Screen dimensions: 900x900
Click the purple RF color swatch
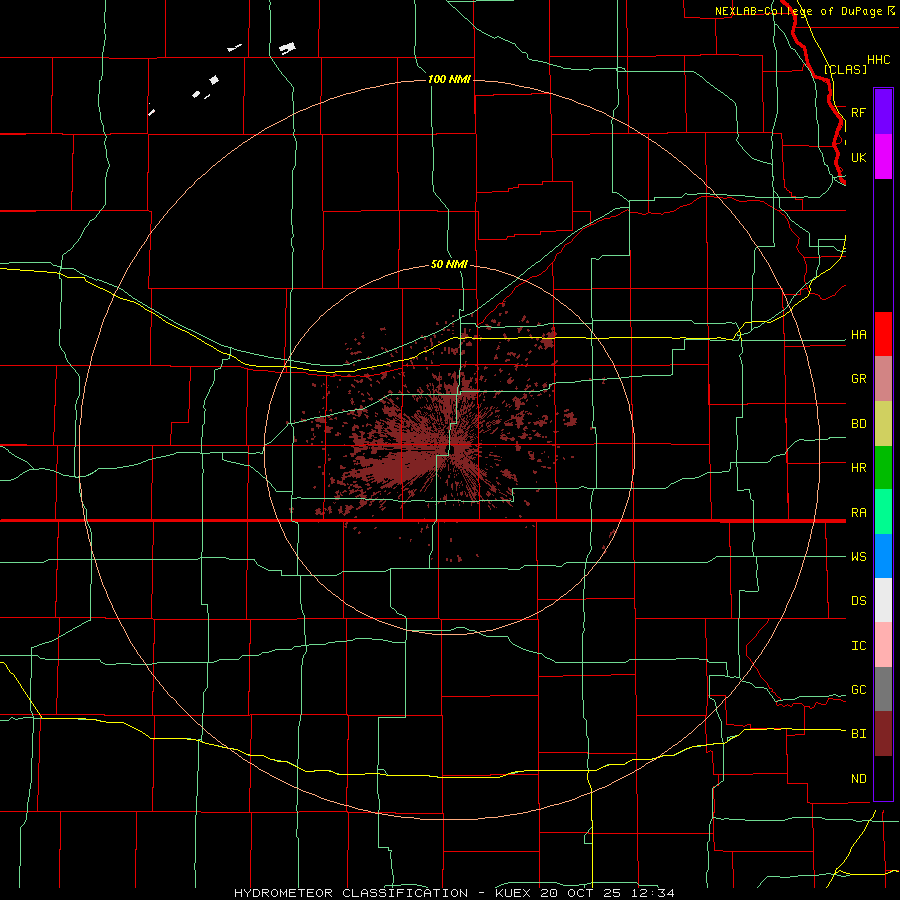pos(883,112)
